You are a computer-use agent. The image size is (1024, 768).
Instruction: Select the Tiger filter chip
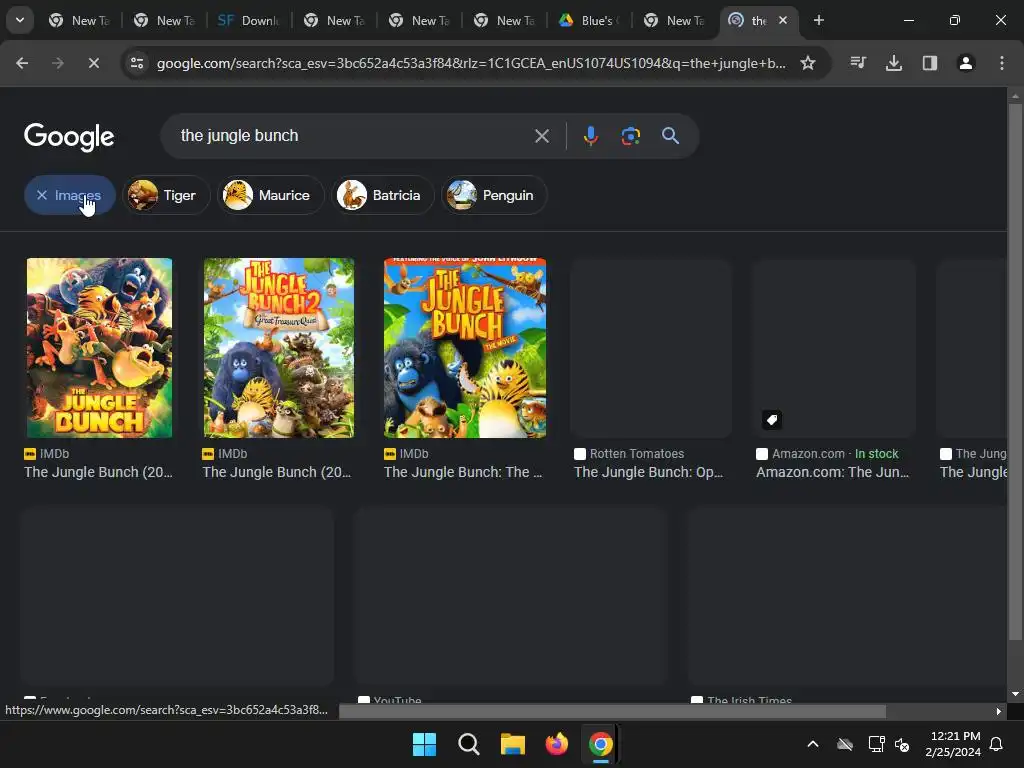(x=166, y=195)
